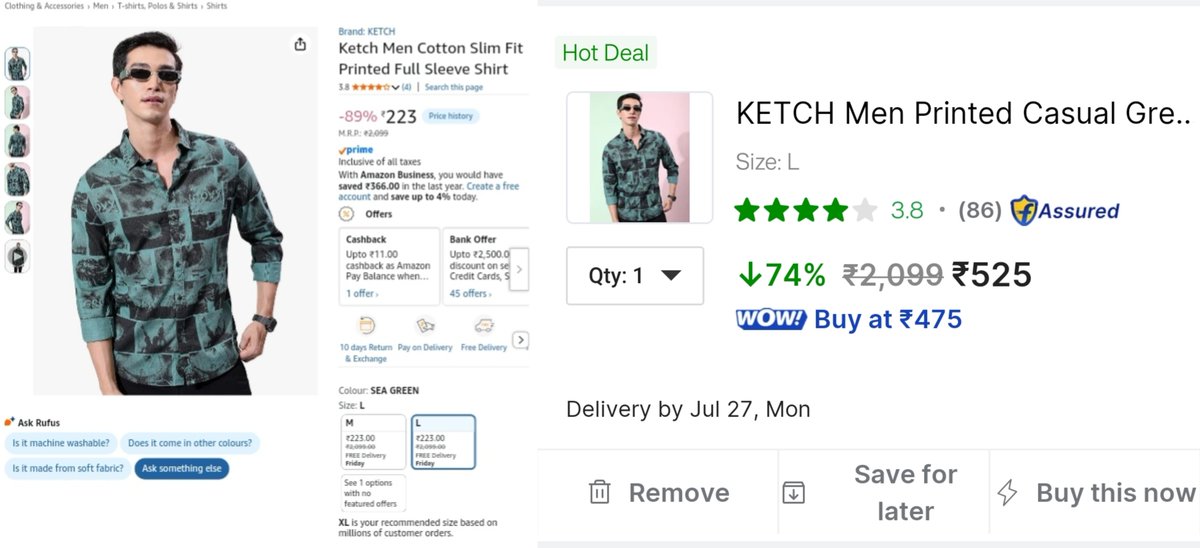Open the Qty: 1 dropdown
The width and height of the screenshot is (1200, 548).
pyautogui.click(x=635, y=276)
